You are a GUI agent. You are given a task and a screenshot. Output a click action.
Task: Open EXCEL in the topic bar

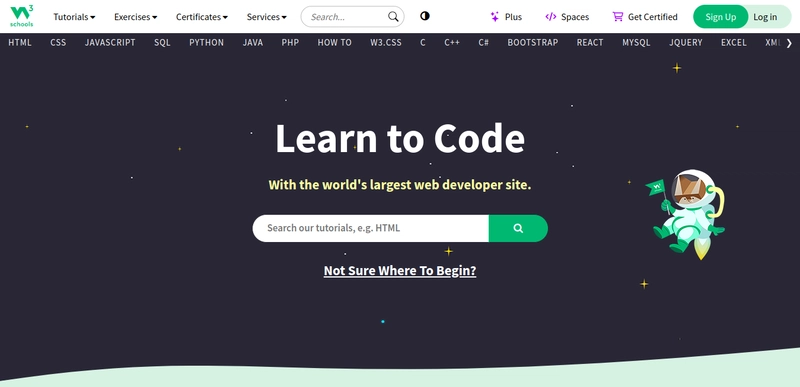coord(734,43)
